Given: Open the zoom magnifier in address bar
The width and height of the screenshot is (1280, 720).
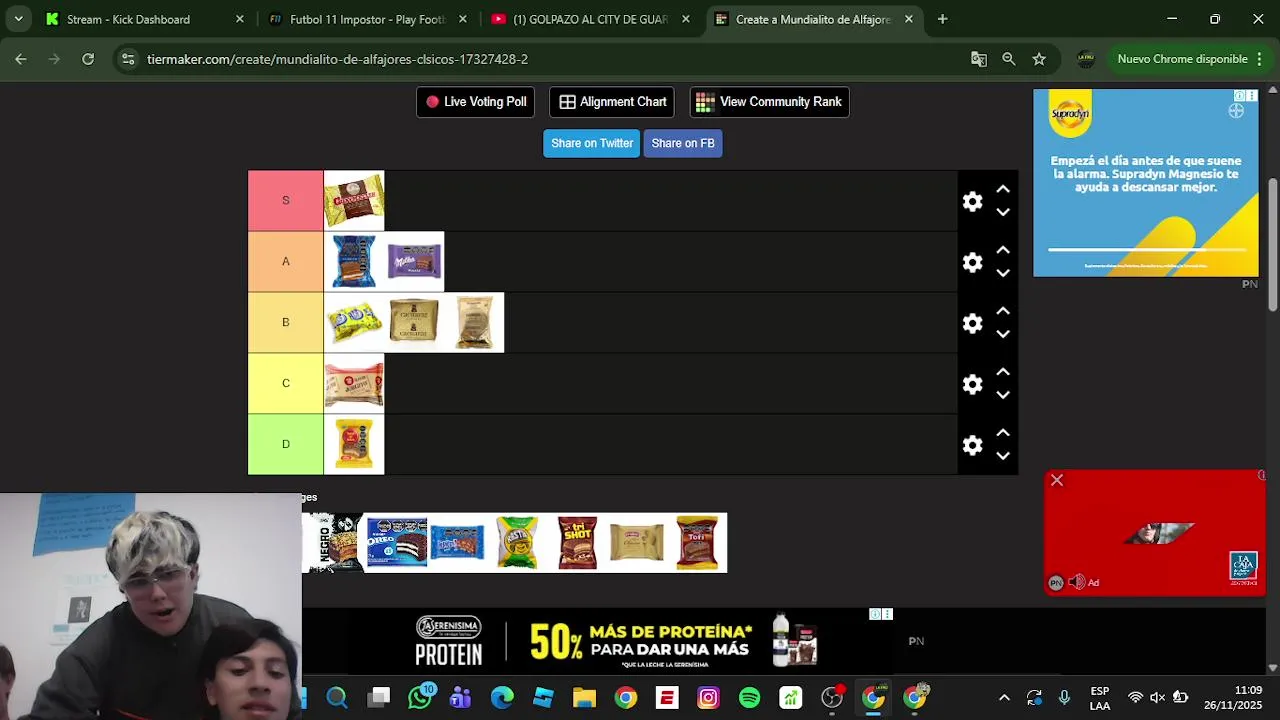Looking at the screenshot, I should [1009, 59].
